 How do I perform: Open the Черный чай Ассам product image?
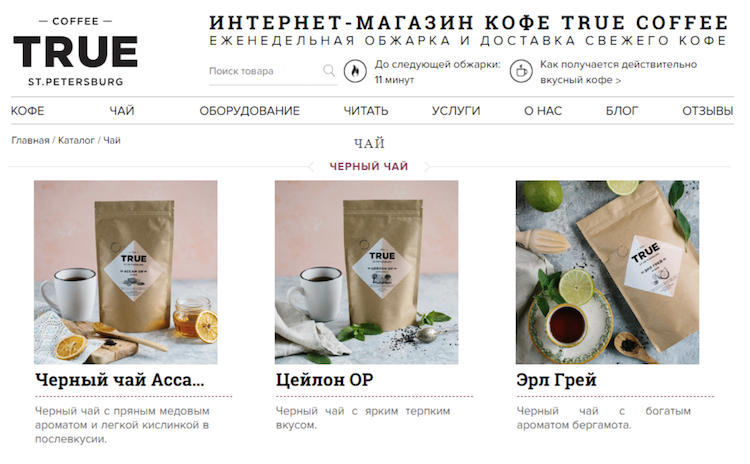pyautogui.click(x=125, y=272)
